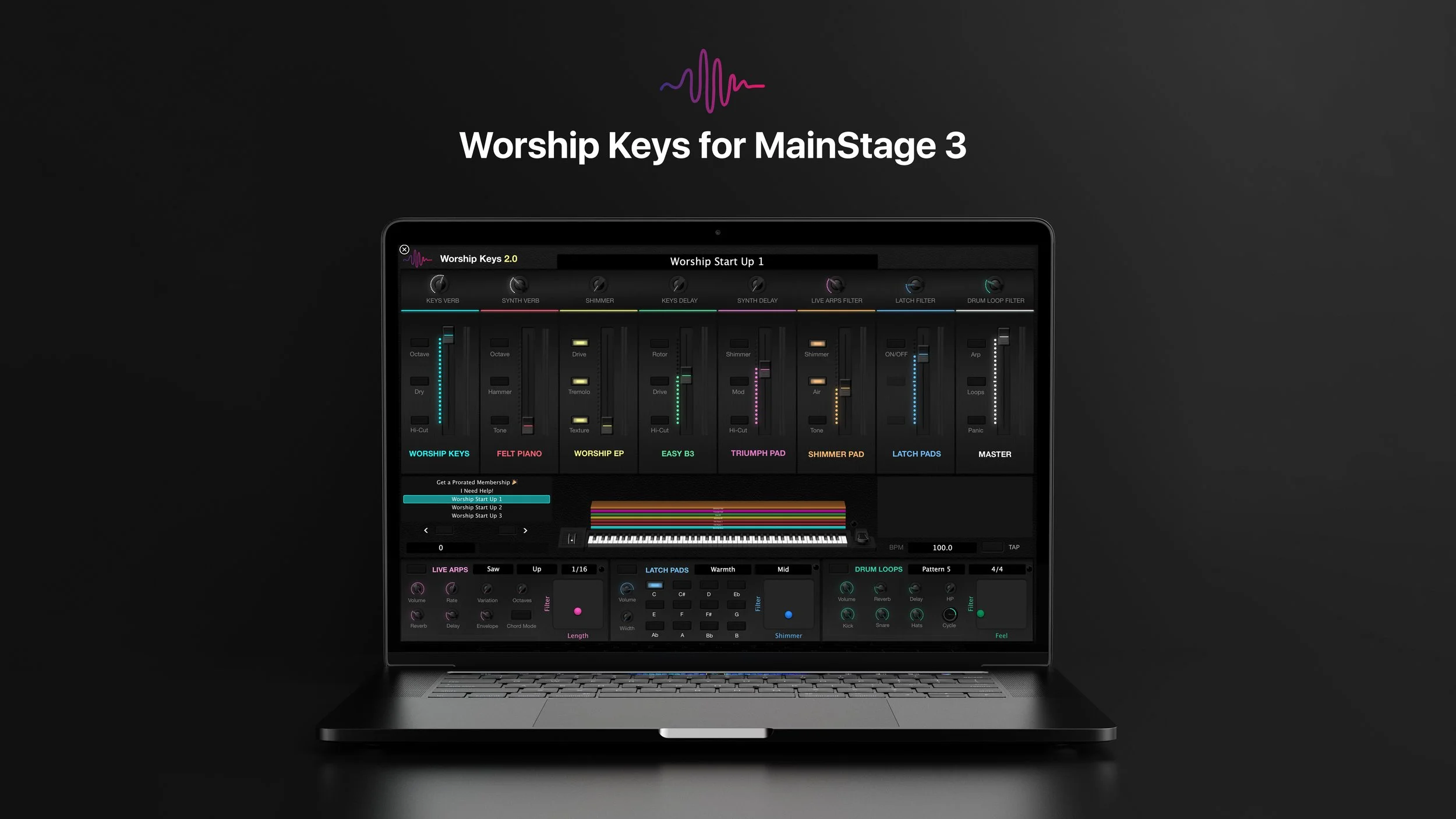1456x819 pixels.
Task: Open the Pattern 5 selector in Drum Loops
Action: coord(935,569)
